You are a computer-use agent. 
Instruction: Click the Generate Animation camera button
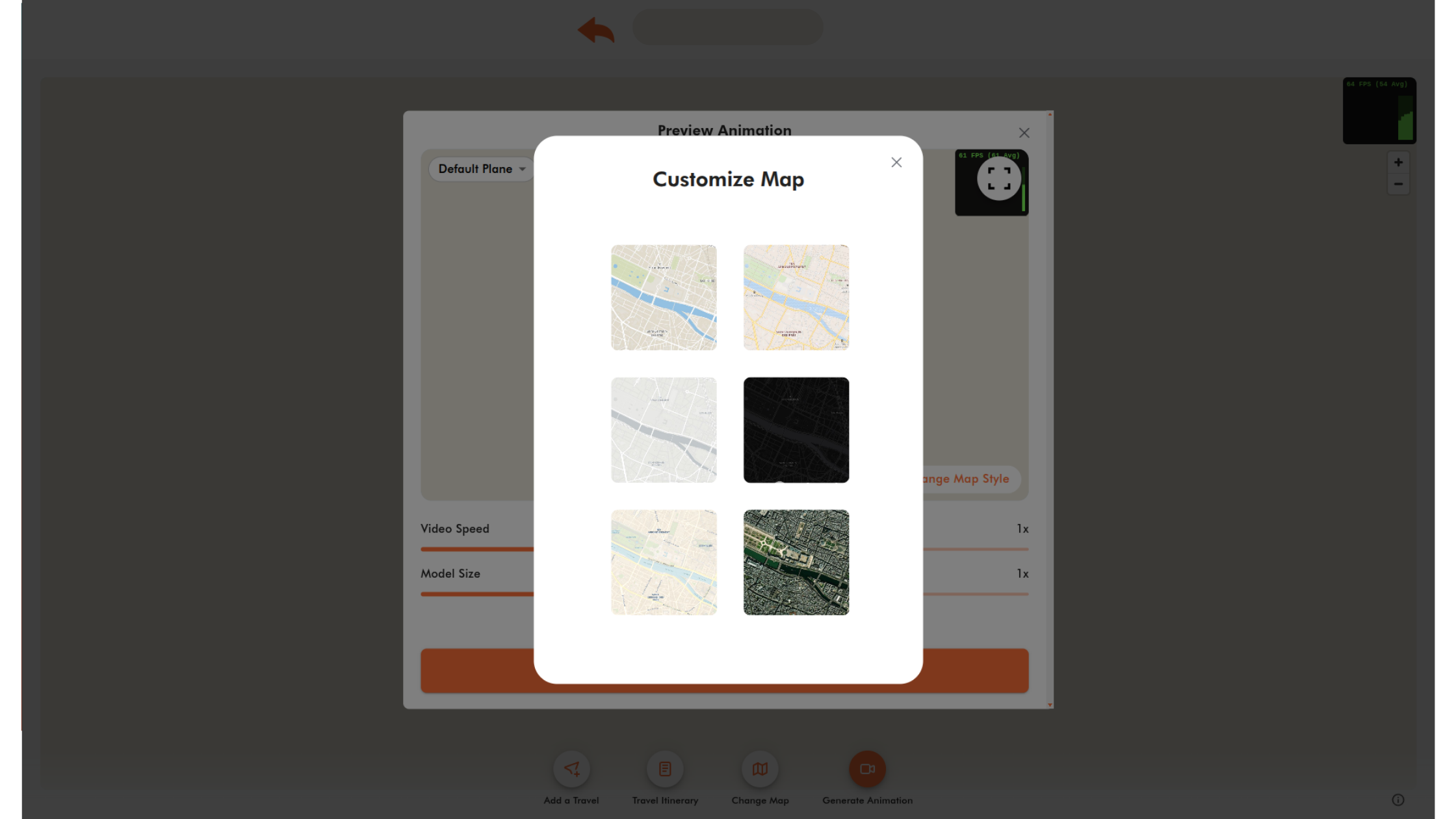(x=867, y=769)
